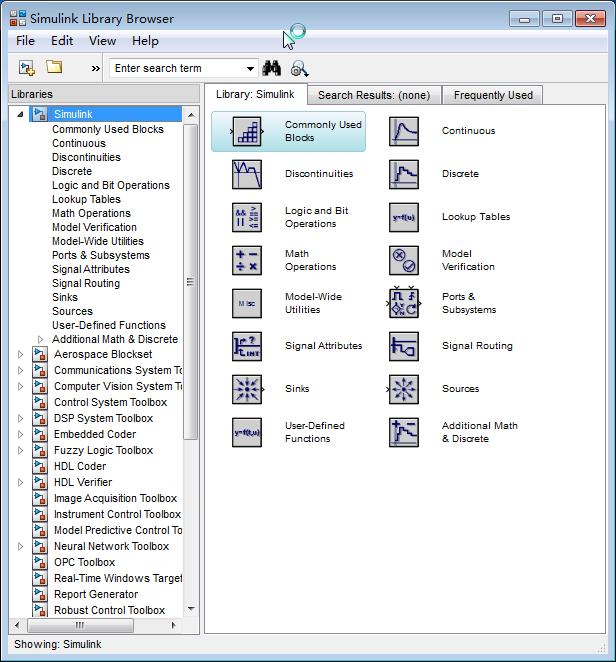Create a new model from toolbar

click(27, 68)
